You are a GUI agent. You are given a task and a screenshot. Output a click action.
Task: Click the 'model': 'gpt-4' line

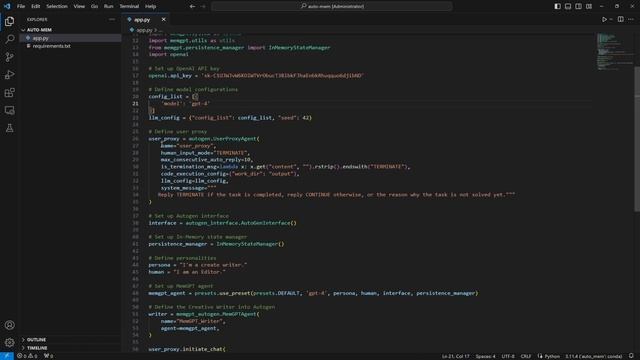(x=186, y=104)
